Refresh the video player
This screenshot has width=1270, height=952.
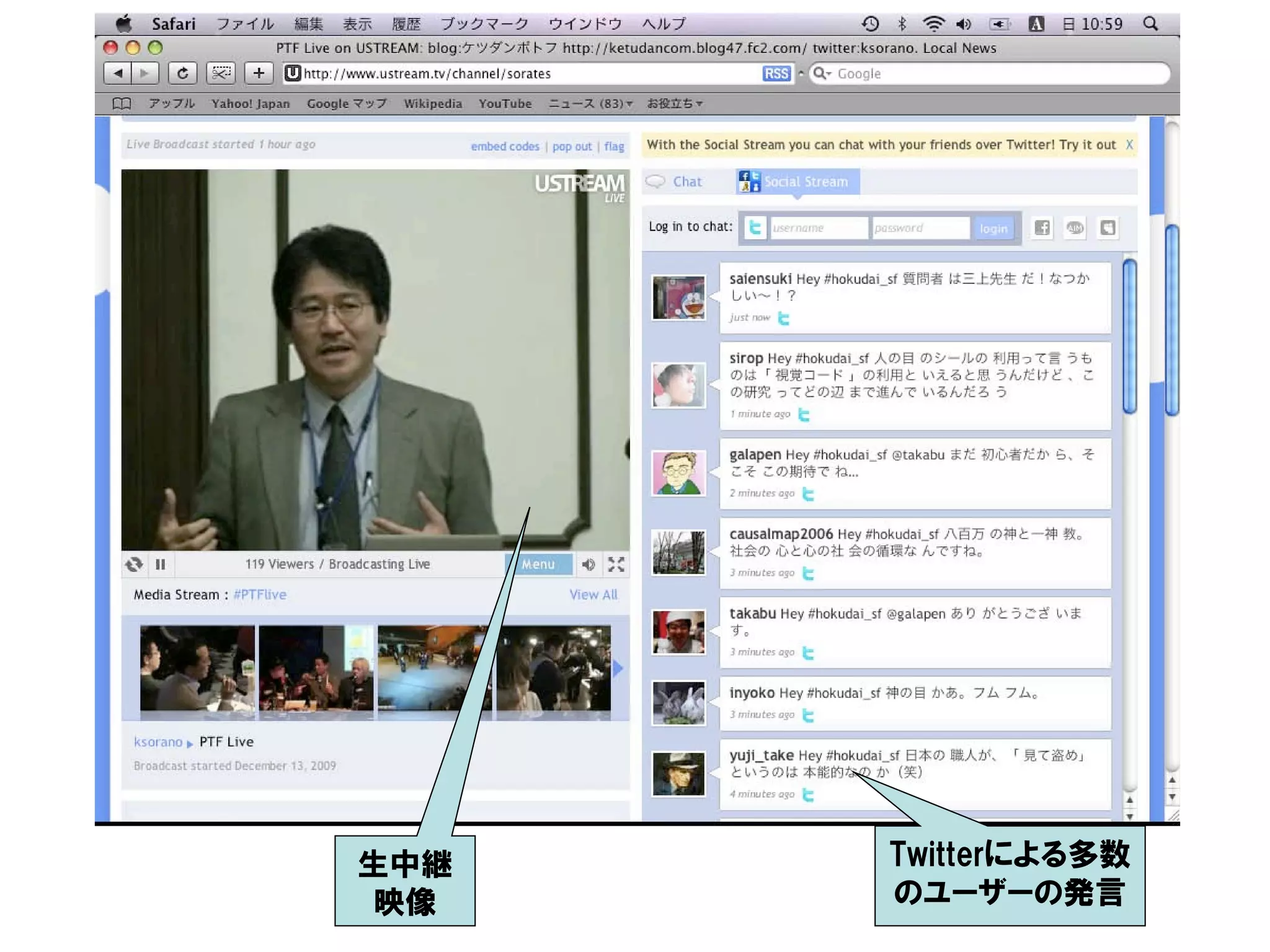pos(134,564)
